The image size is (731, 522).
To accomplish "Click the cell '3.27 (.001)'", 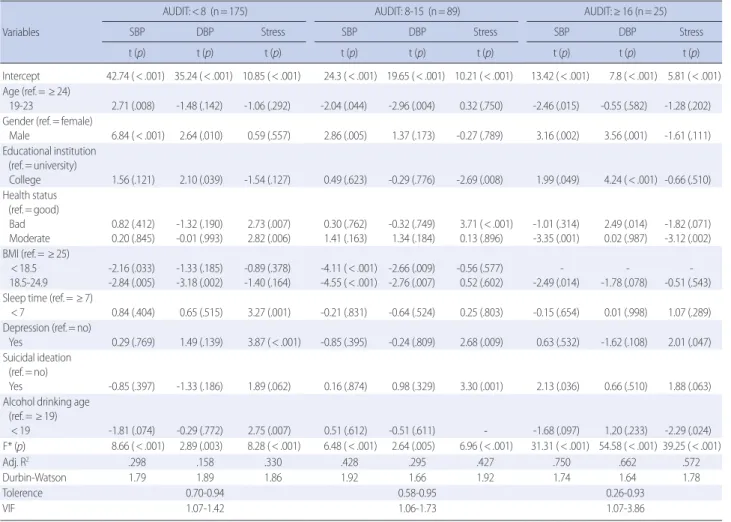I will [x=269, y=313].
